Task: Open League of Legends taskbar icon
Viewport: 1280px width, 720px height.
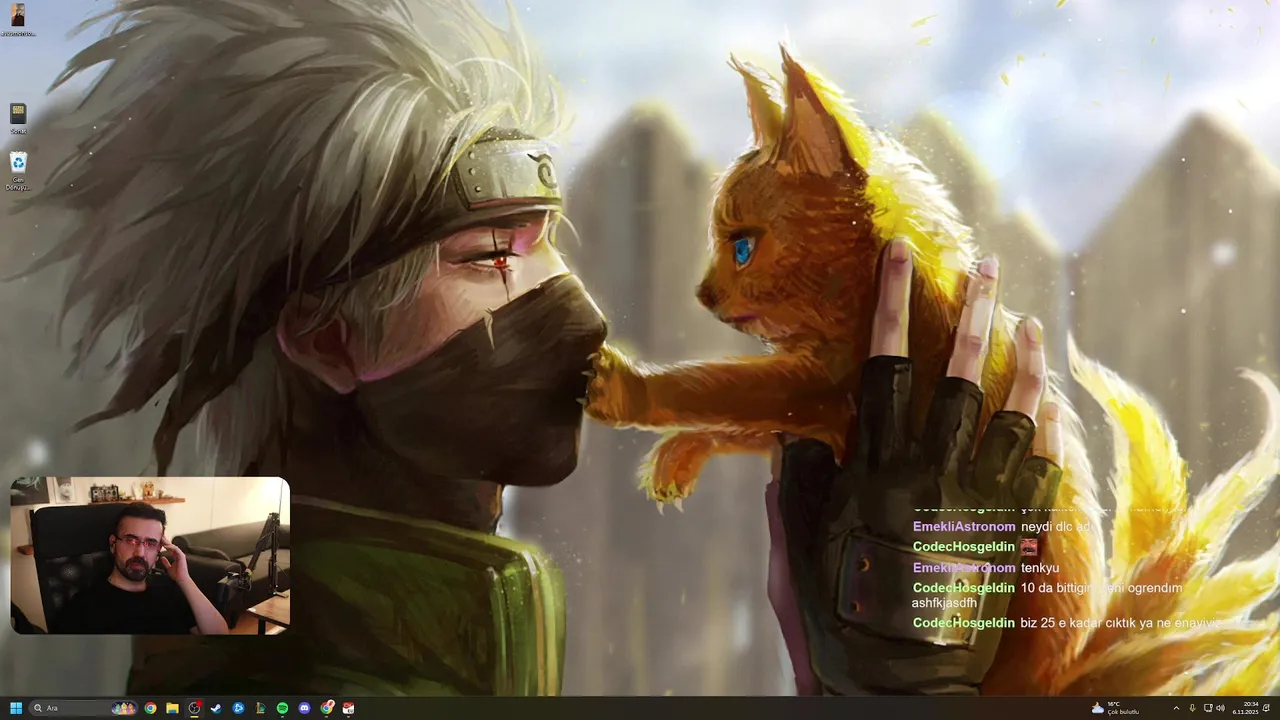Action: [x=260, y=708]
